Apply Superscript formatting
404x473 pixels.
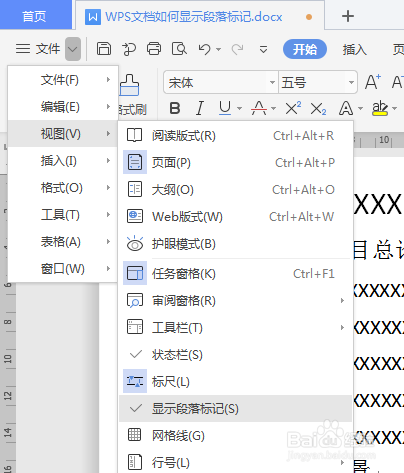(293, 108)
